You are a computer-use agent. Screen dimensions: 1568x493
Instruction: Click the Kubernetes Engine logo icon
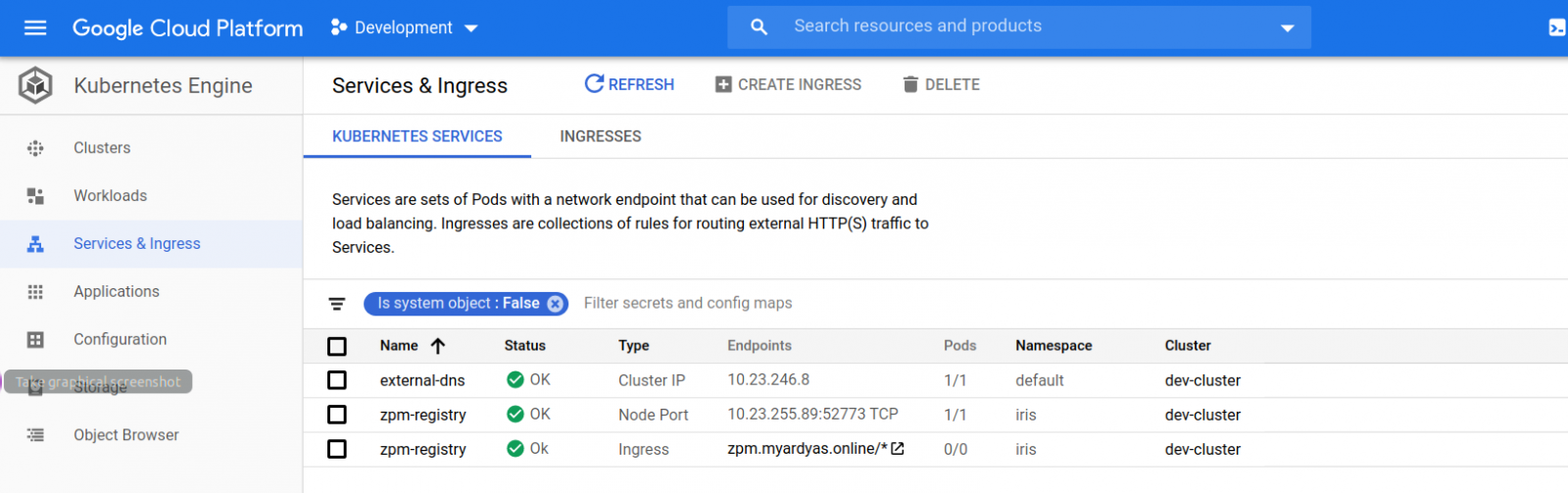pyautogui.click(x=35, y=85)
